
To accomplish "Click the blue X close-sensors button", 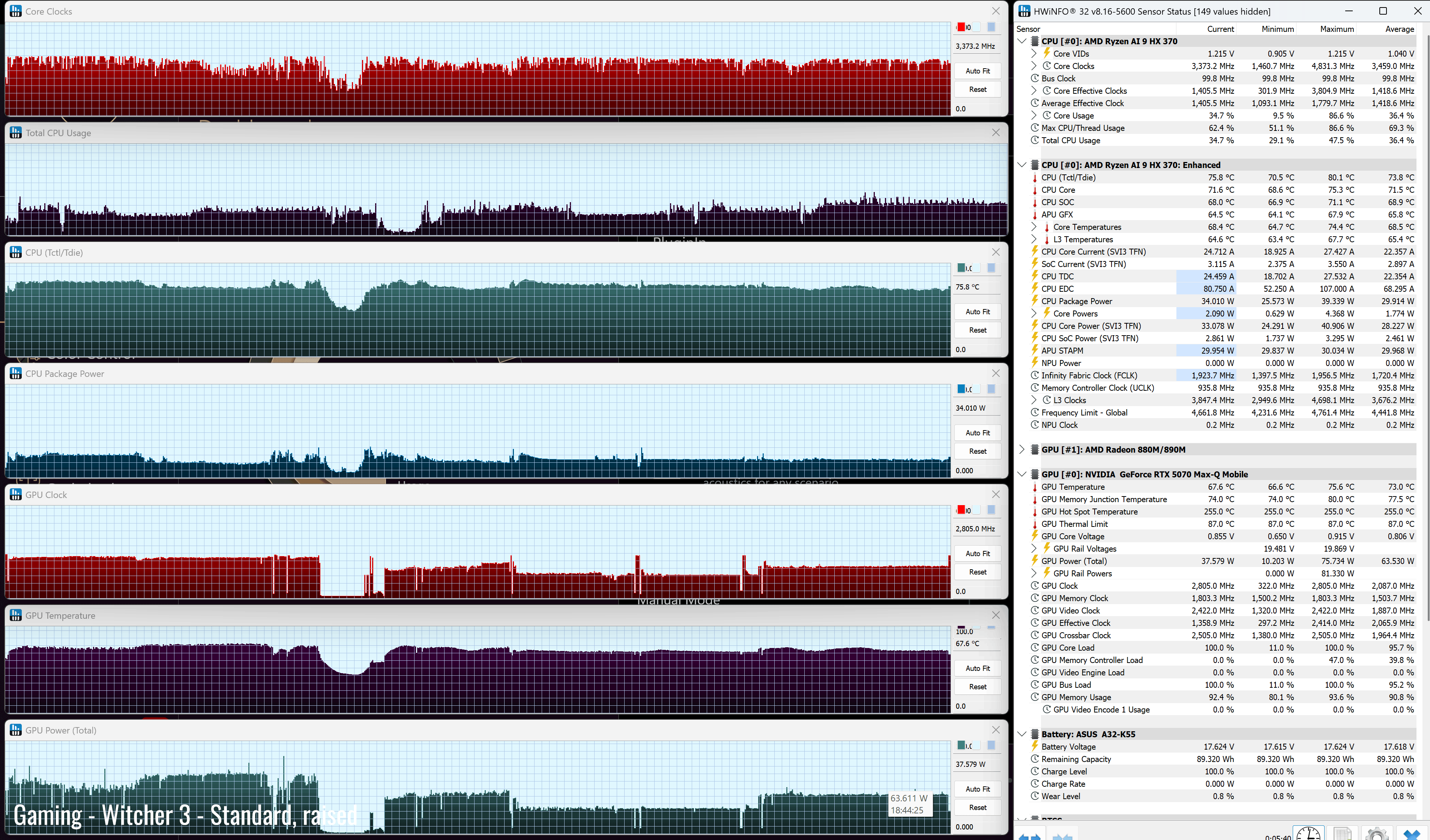I will pyautogui.click(x=1411, y=832).
